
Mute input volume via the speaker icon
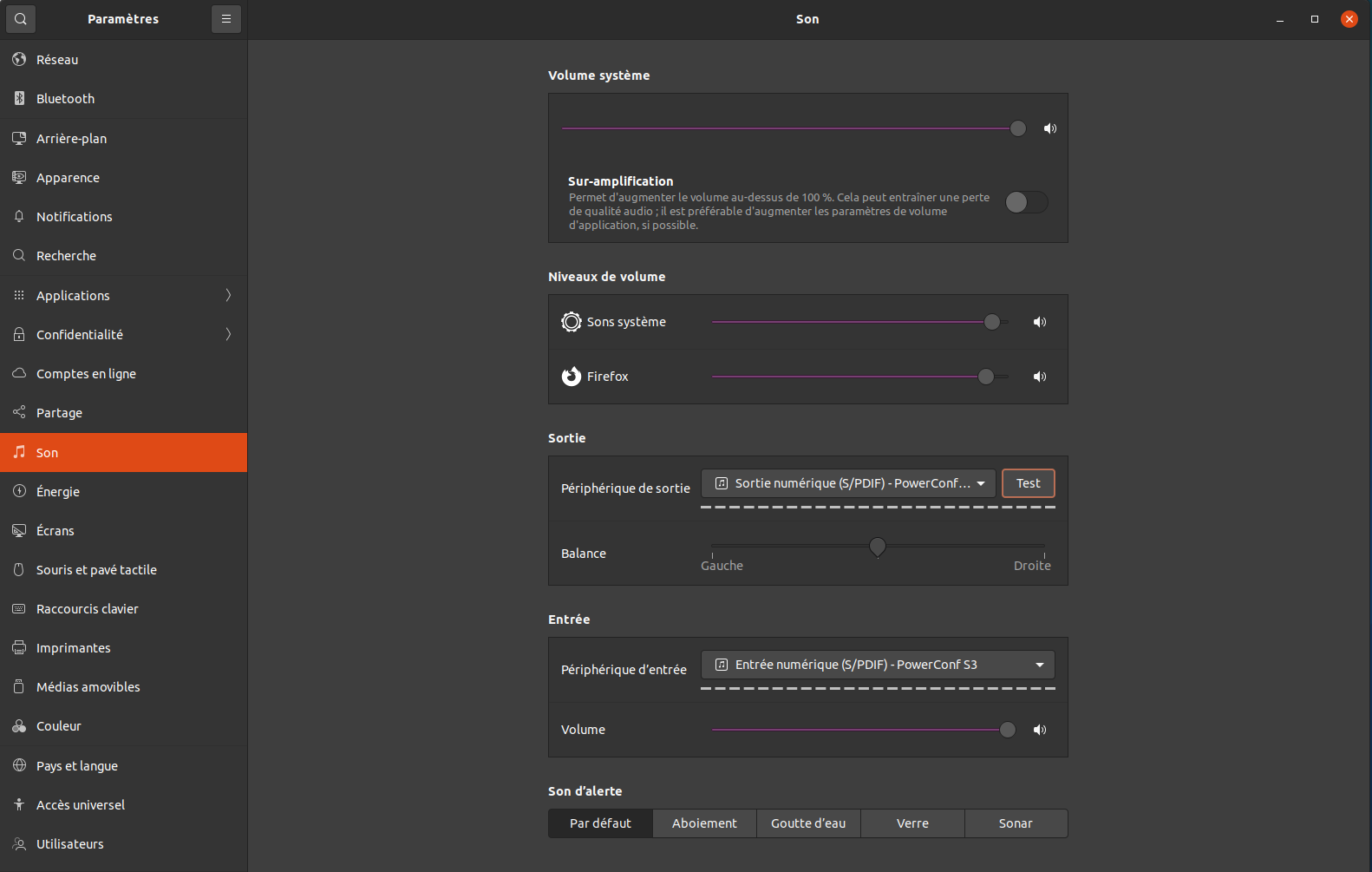pos(1039,730)
